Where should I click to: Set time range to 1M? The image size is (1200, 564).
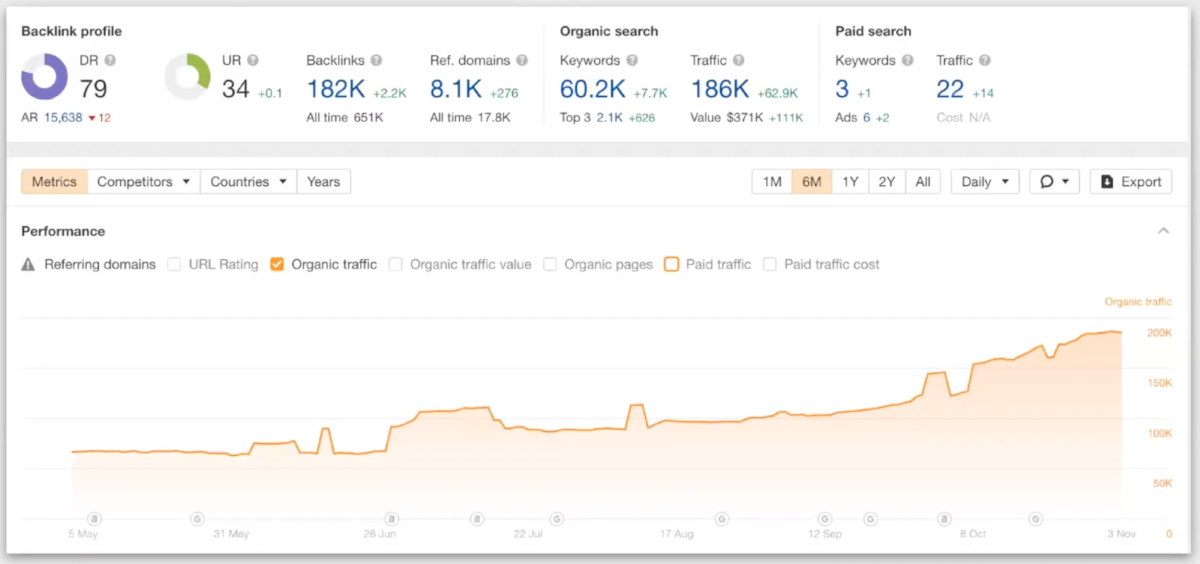772,182
